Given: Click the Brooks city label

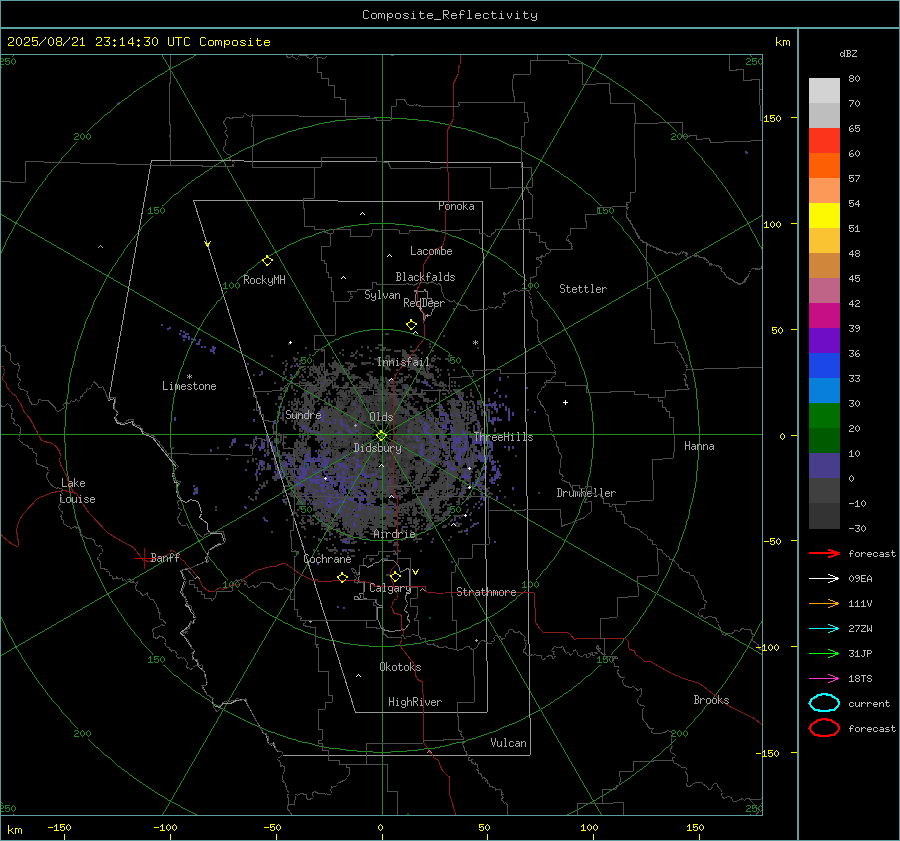Looking at the screenshot, I should [711, 700].
